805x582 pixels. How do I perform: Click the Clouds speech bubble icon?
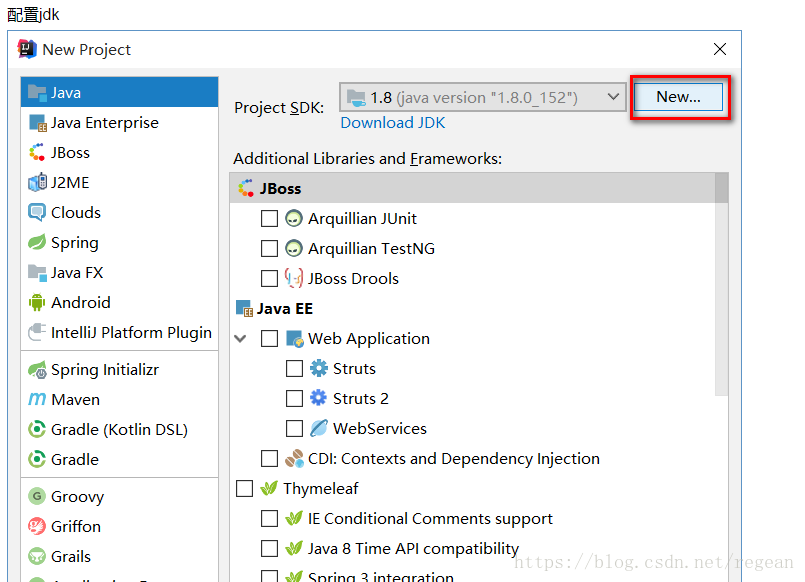pyautogui.click(x=37, y=212)
